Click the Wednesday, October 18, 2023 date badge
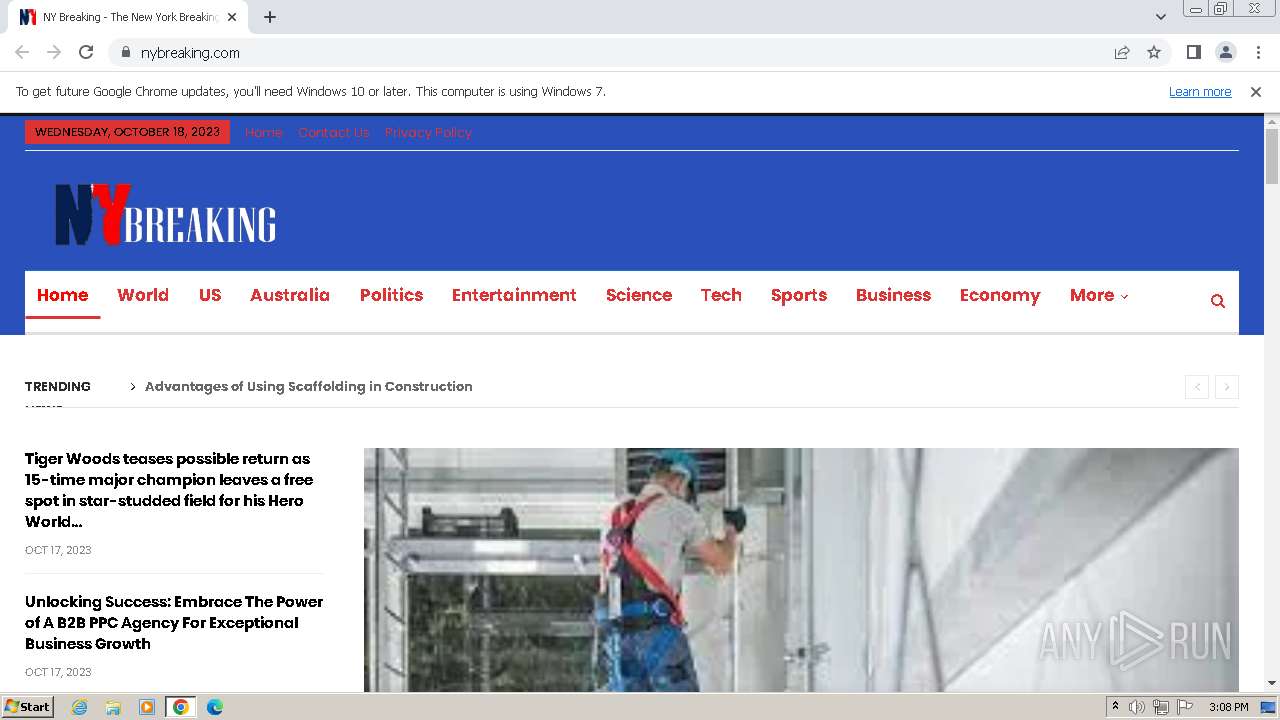The width and height of the screenshot is (1280, 720). [127, 132]
